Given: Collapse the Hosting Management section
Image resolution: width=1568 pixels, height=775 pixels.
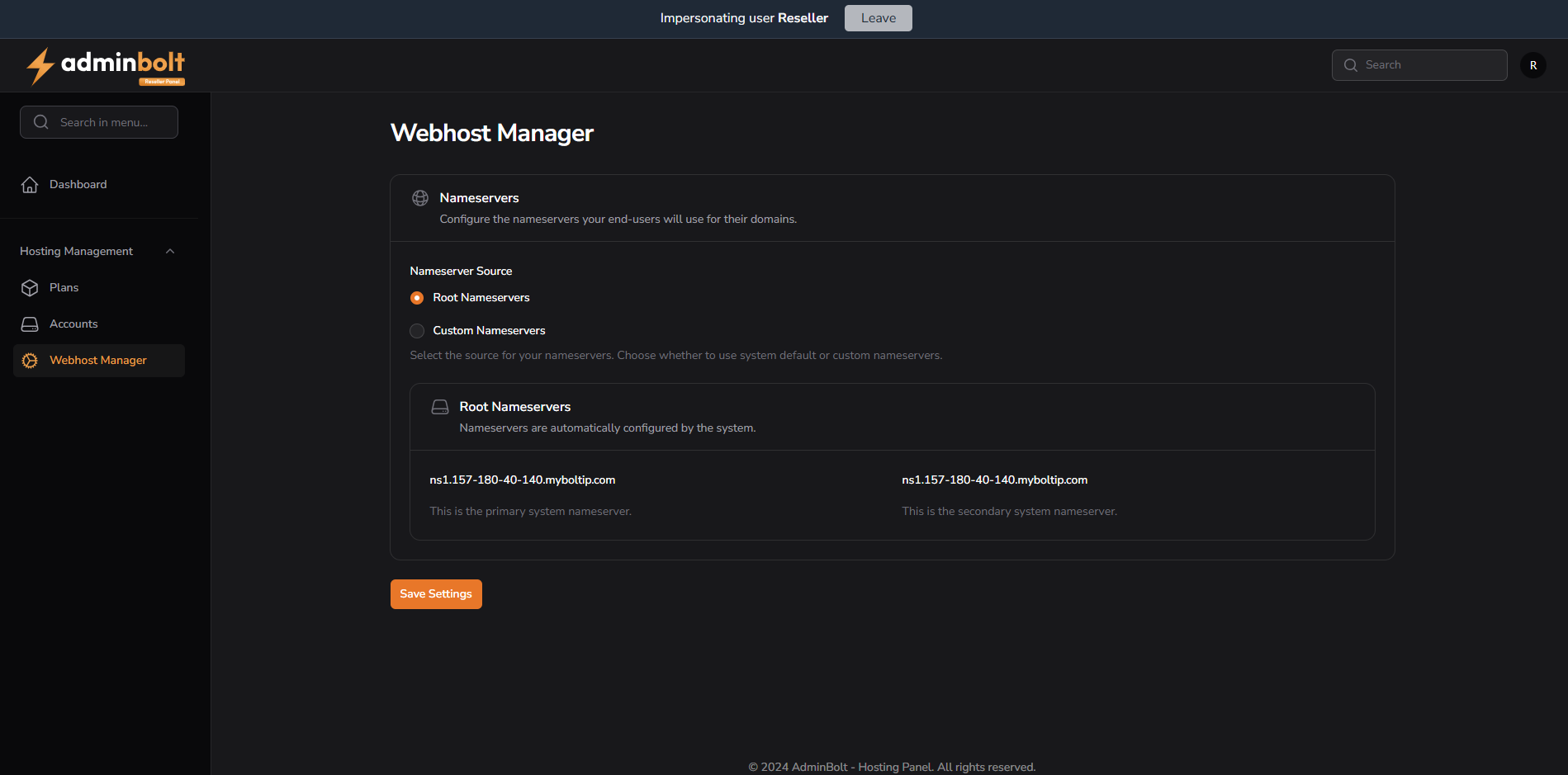Looking at the screenshot, I should point(170,250).
